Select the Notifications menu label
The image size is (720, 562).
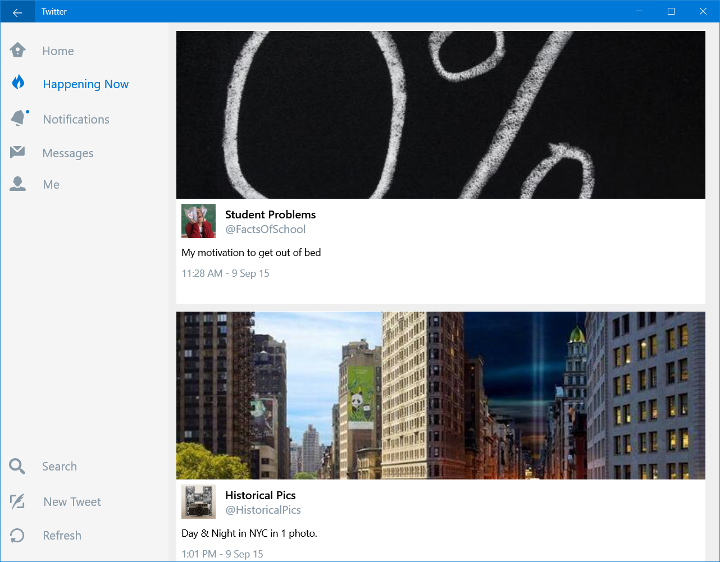click(x=76, y=119)
